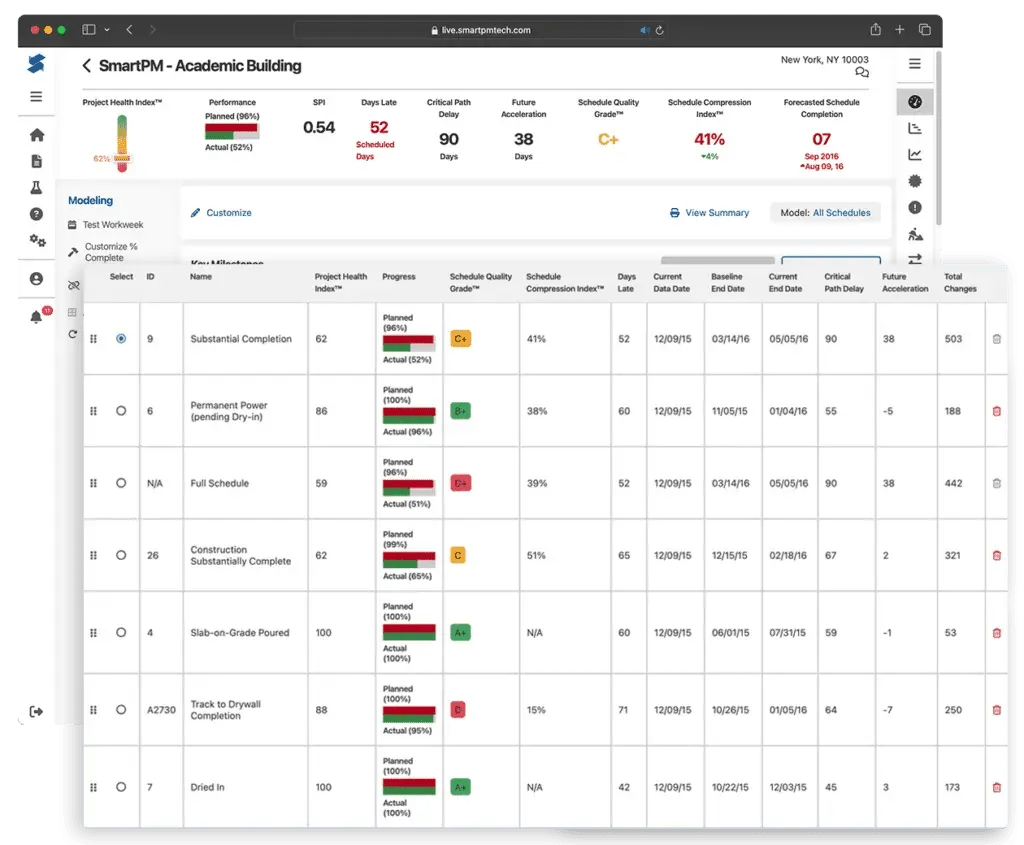Image resolution: width=1024 pixels, height=845 pixels.
Task: Open the dashboard gauge view in right sidebar
Action: [915, 102]
